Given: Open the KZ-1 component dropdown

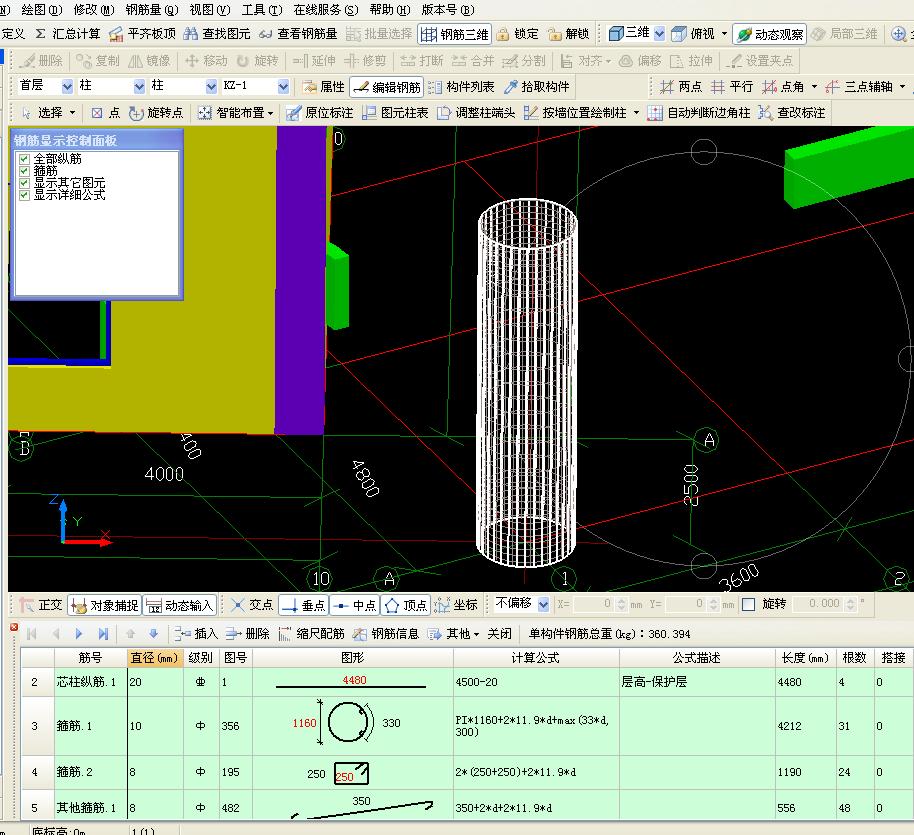Looking at the screenshot, I should point(283,86).
